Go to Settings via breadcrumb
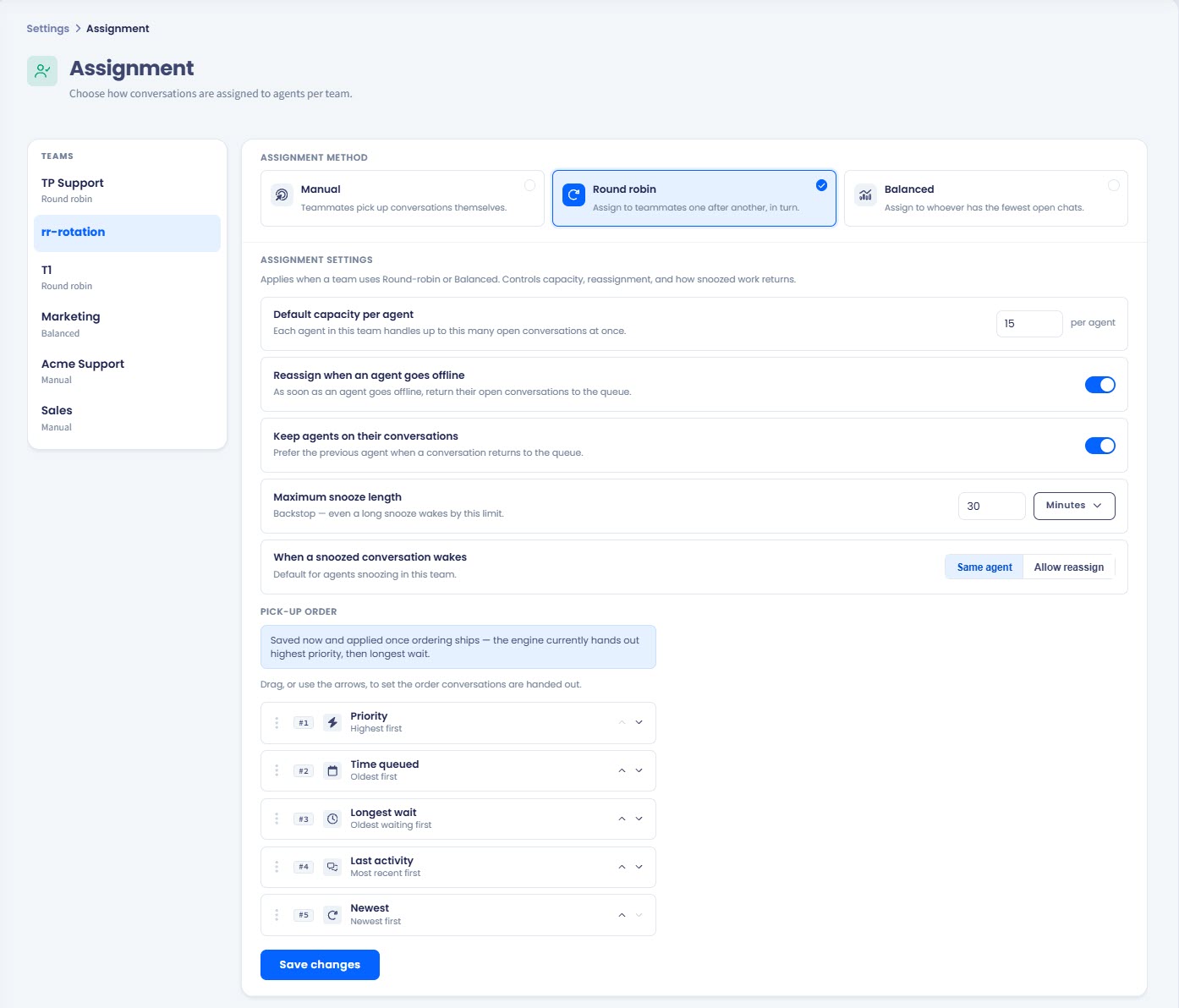The height and width of the screenshot is (1008, 1179). (47, 29)
